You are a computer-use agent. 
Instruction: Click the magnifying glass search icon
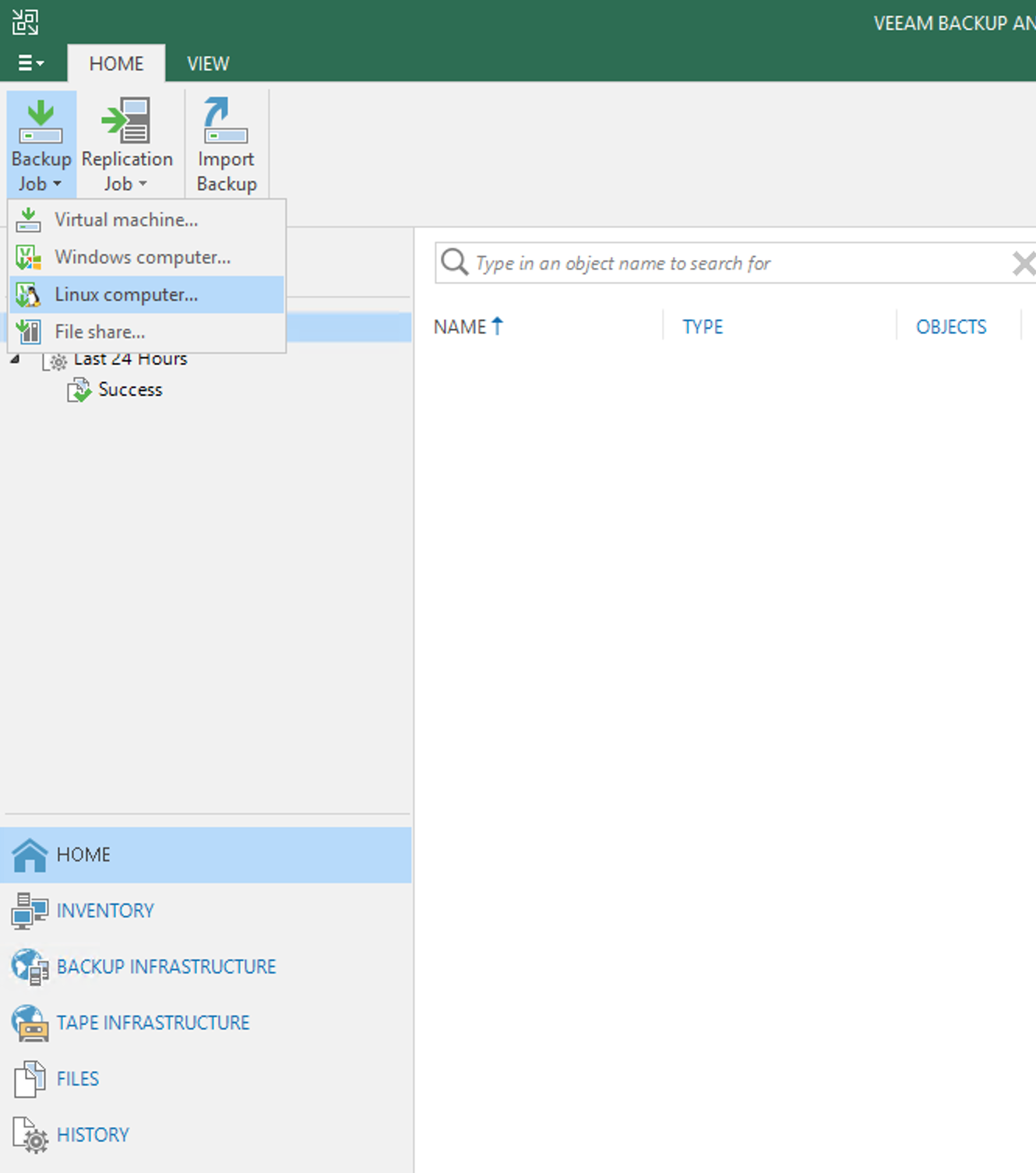point(454,262)
